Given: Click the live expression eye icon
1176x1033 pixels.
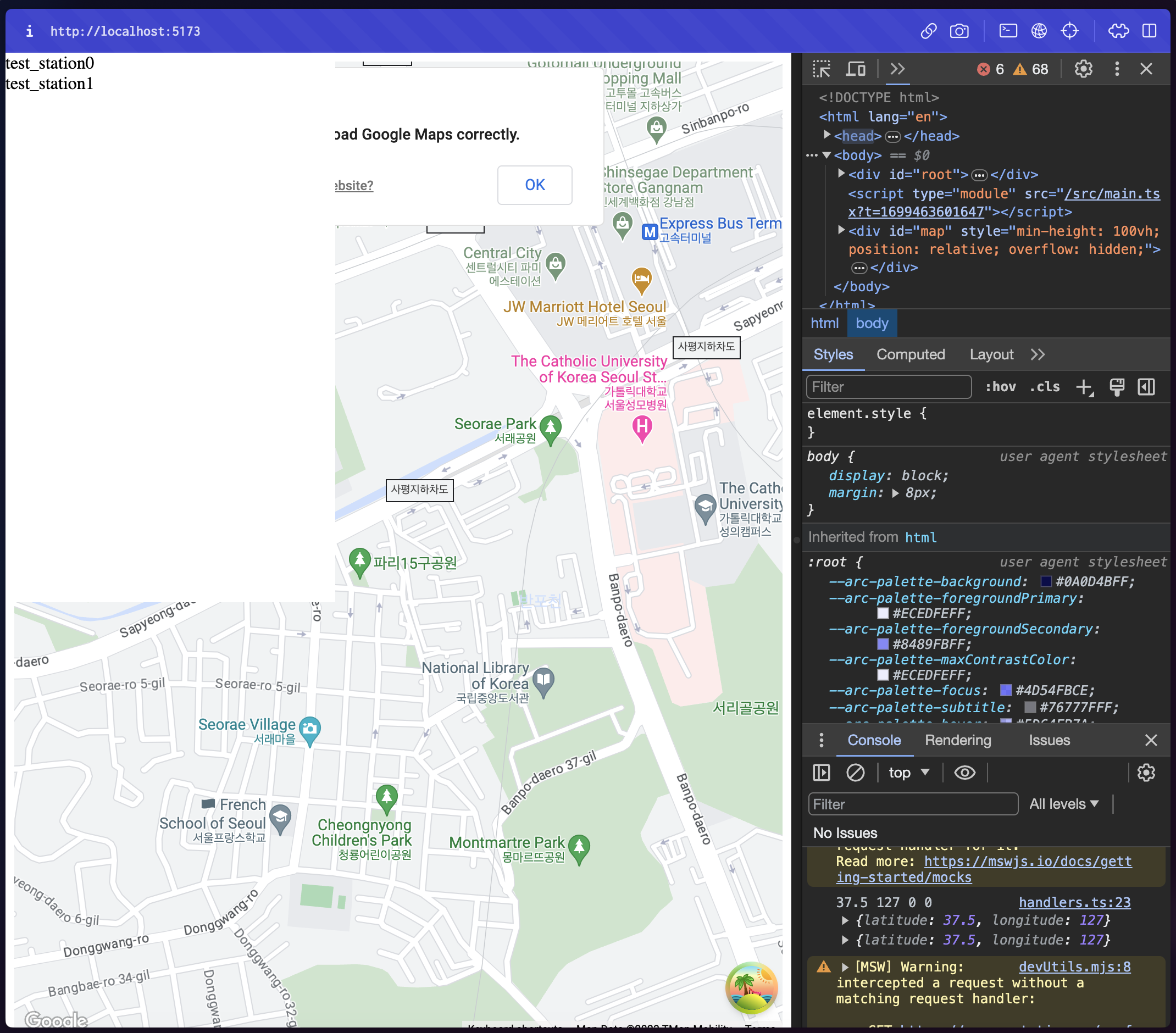Looking at the screenshot, I should 964,773.
